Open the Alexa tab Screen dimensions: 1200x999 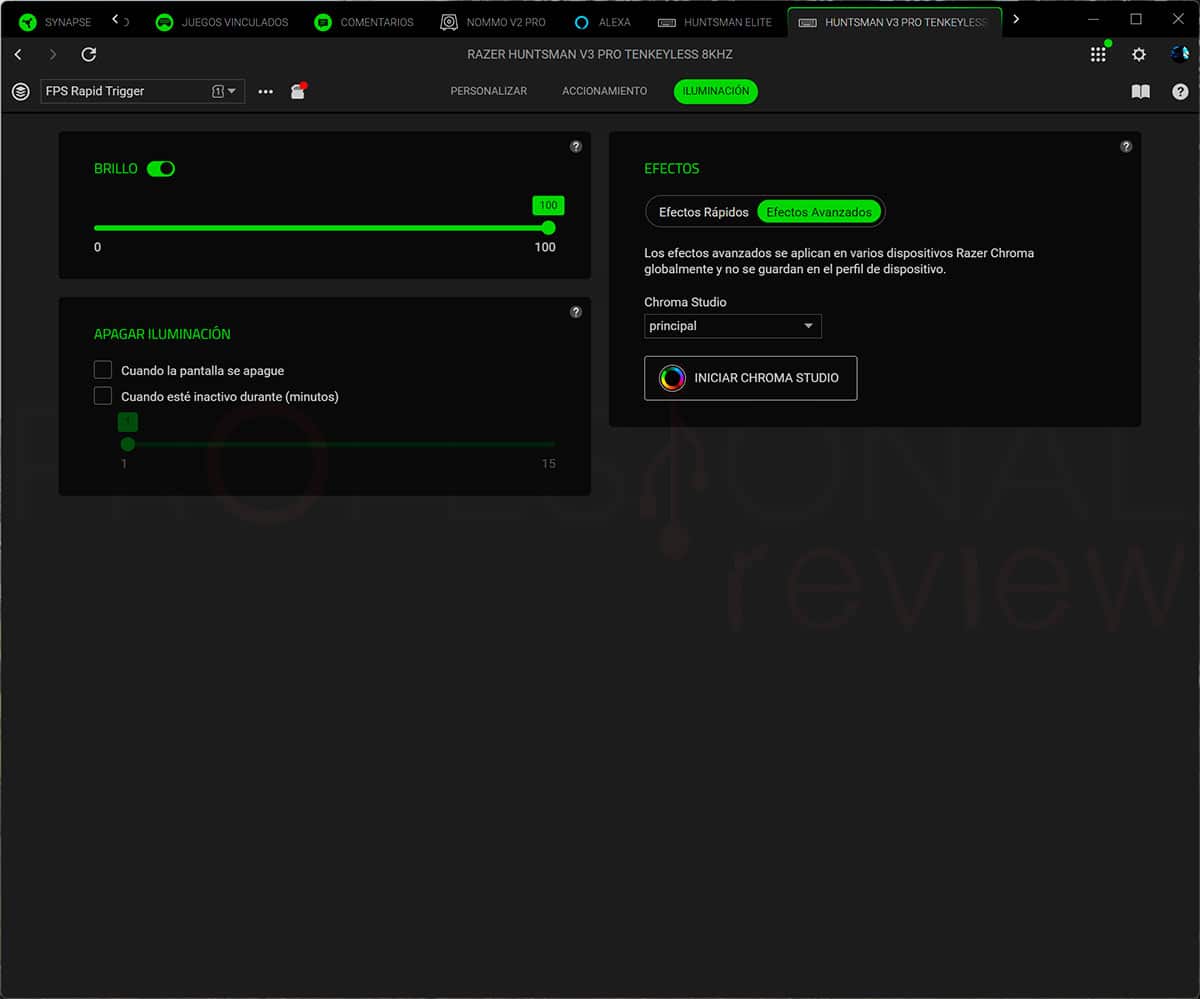[x=603, y=22]
